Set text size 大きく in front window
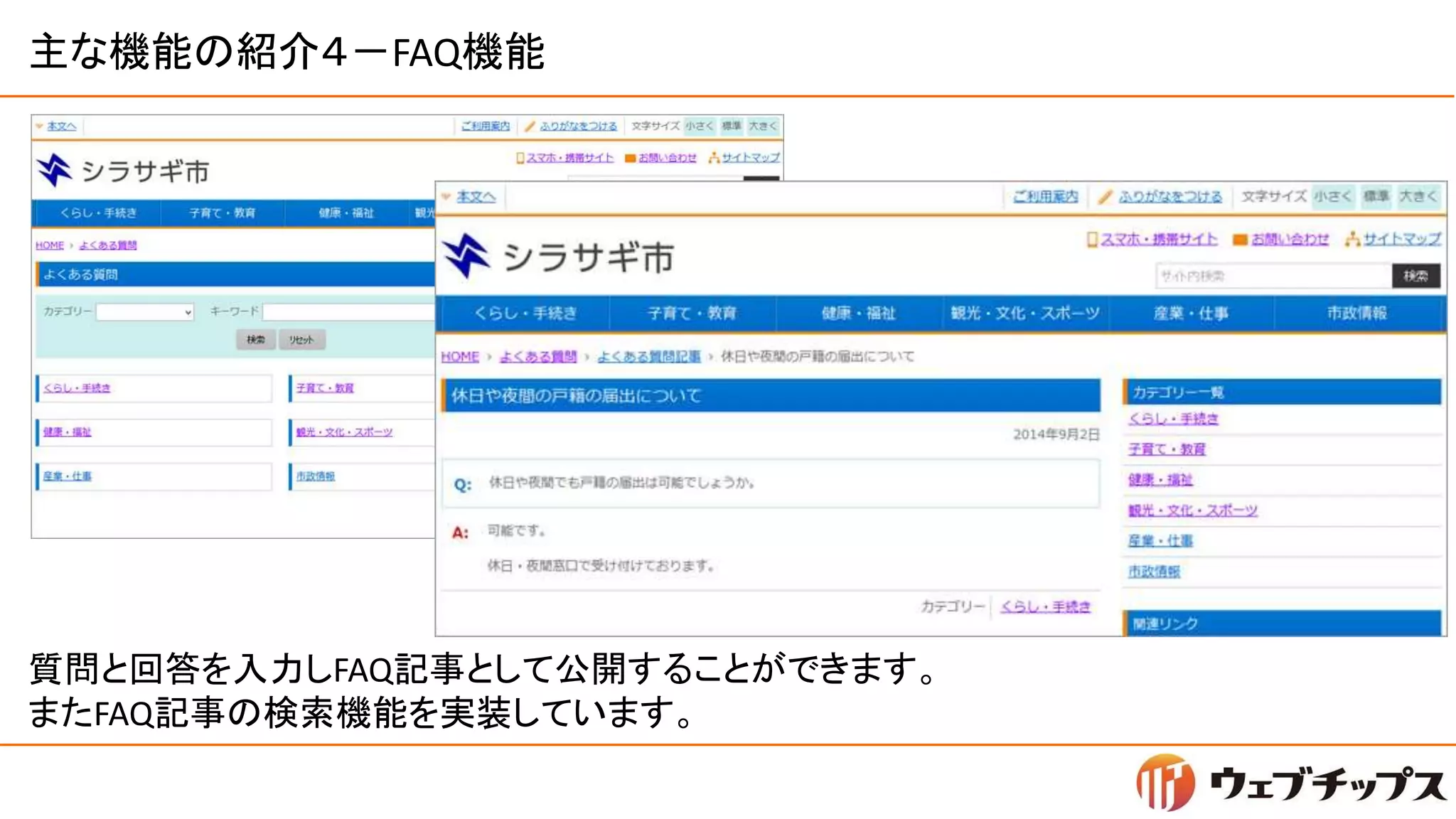The height and width of the screenshot is (819, 1456). (1418, 196)
